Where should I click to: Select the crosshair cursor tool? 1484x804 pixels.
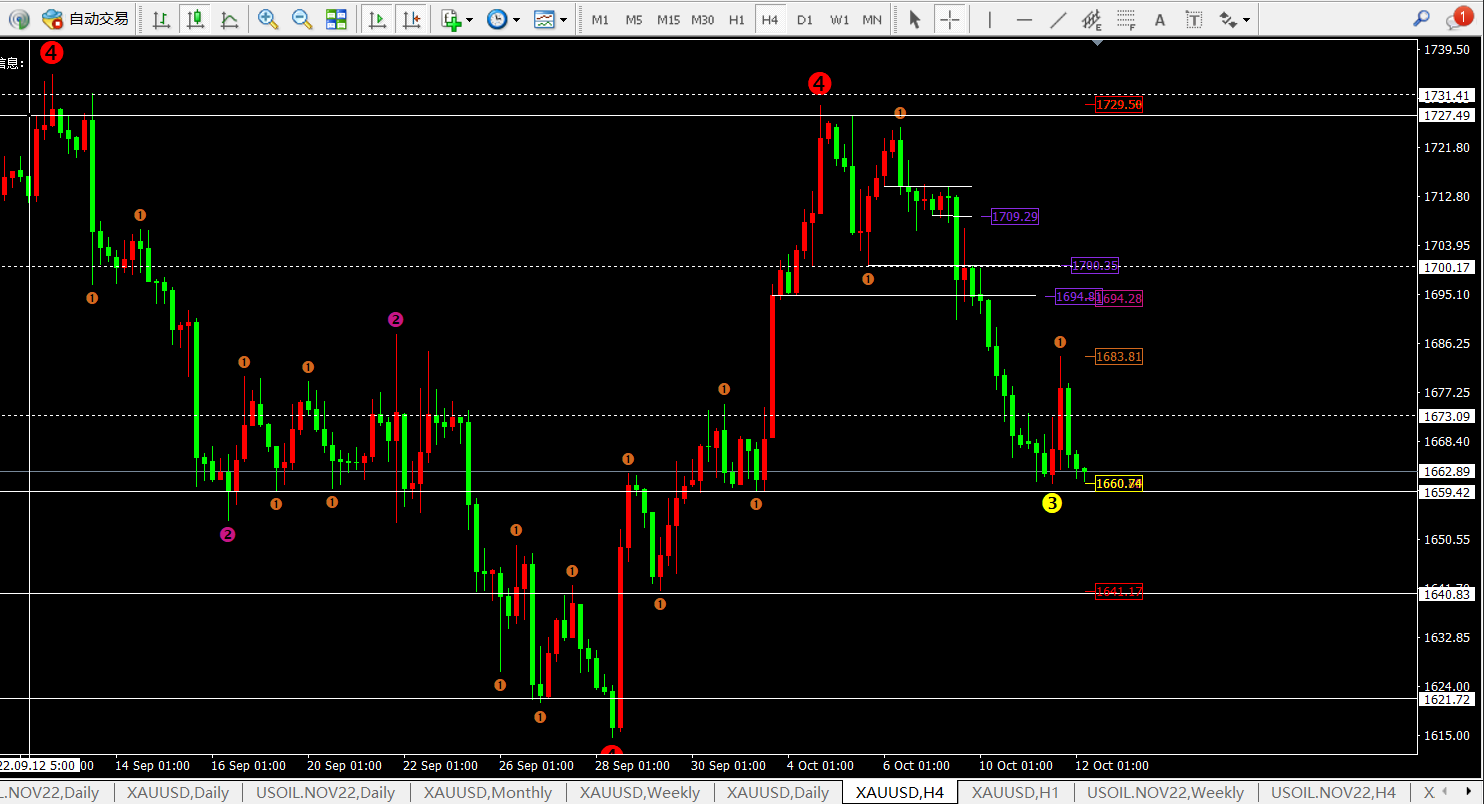(x=950, y=19)
